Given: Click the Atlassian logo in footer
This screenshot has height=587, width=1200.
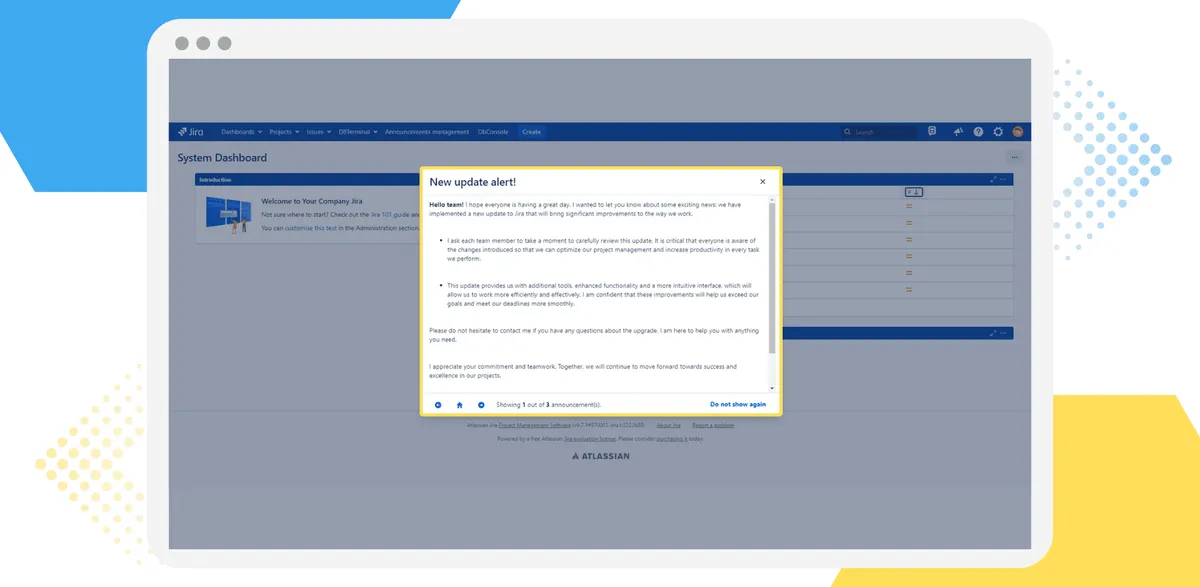Looking at the screenshot, I should [x=600, y=456].
